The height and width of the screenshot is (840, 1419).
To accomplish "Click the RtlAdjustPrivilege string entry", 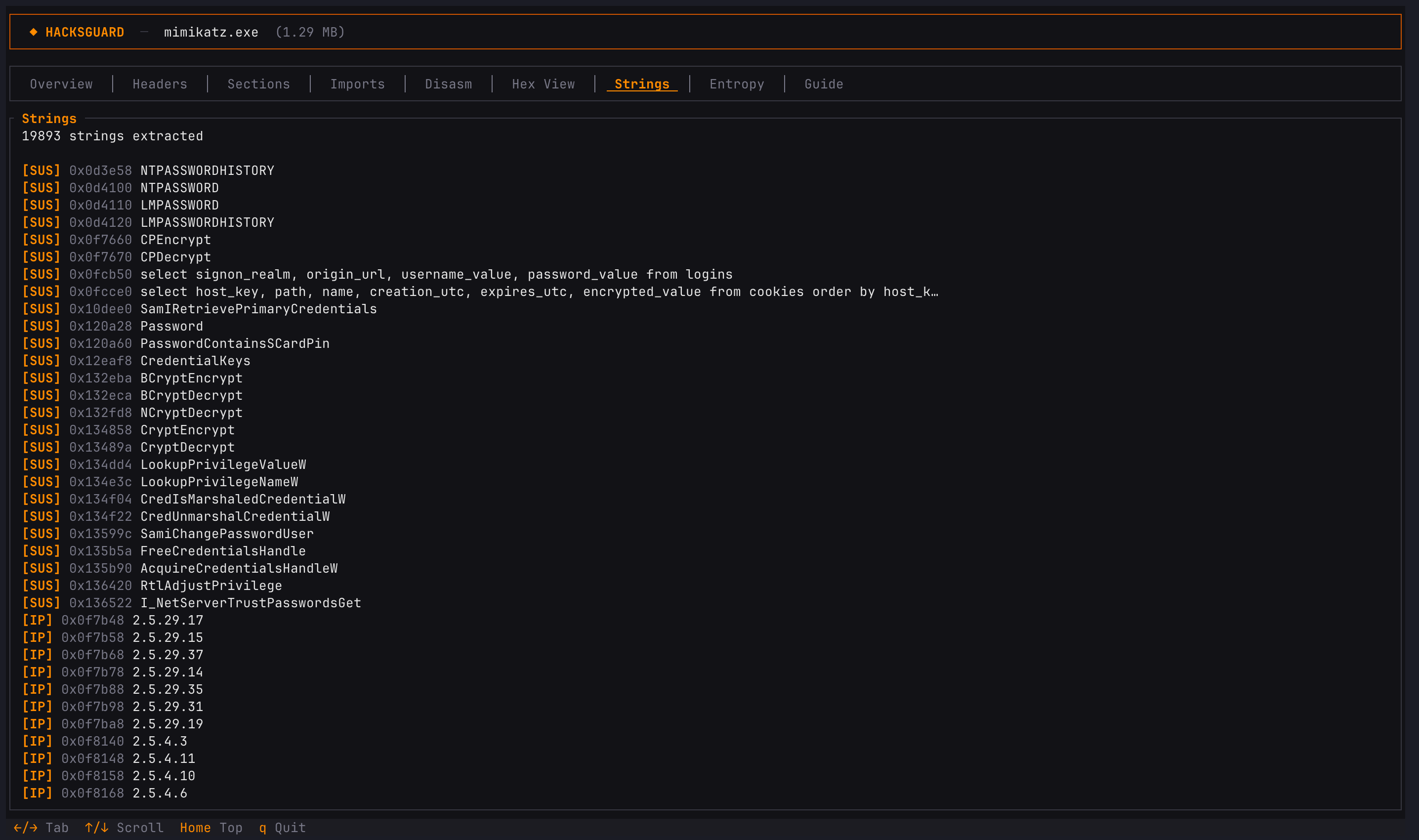I will point(152,586).
